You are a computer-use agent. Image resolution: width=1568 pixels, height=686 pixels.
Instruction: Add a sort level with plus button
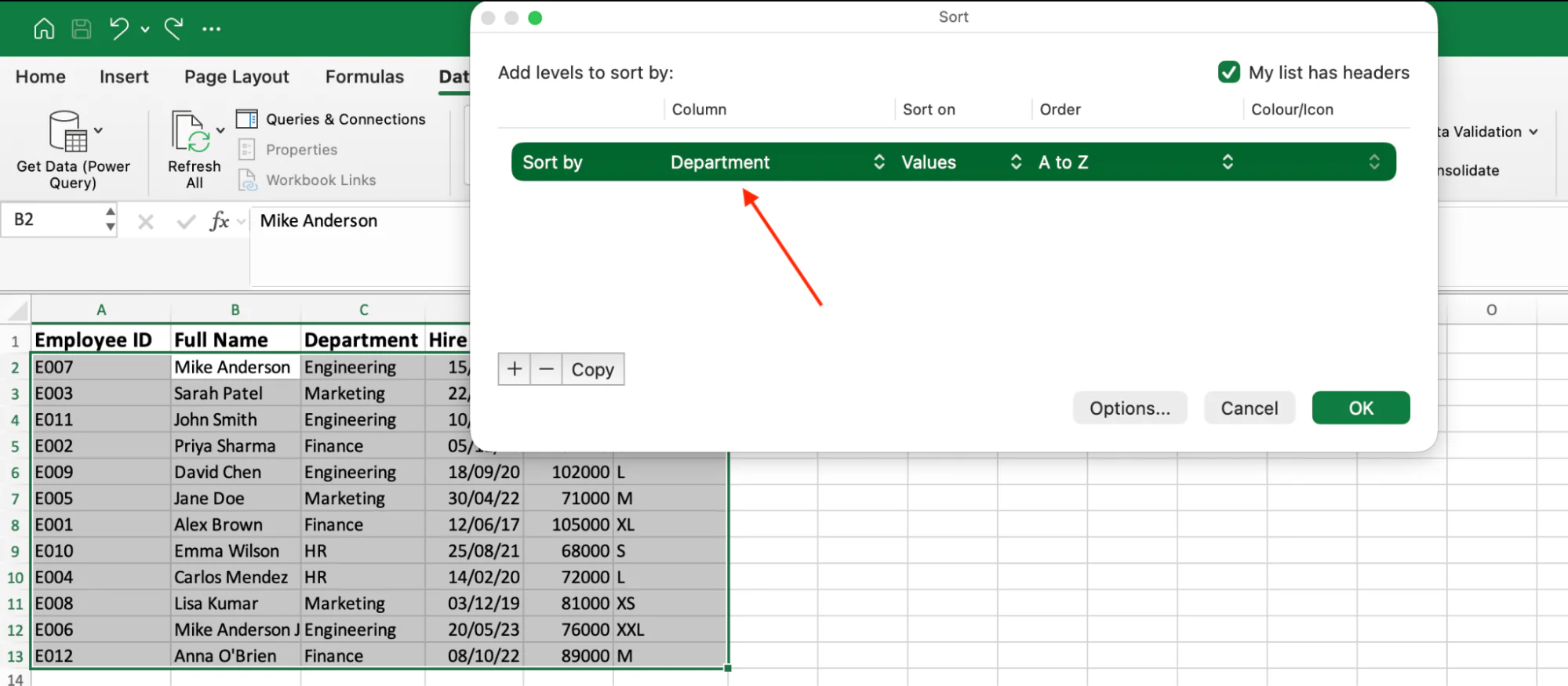point(515,369)
